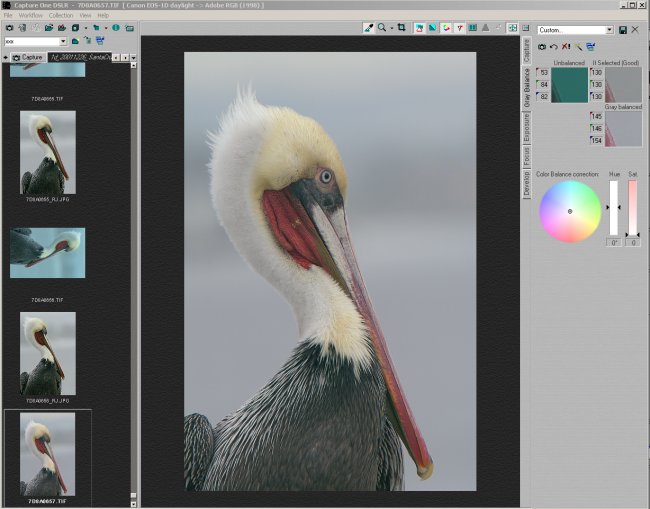Click the undo arrow in Gray Balance panel
The image size is (650, 509).
[x=553, y=47]
